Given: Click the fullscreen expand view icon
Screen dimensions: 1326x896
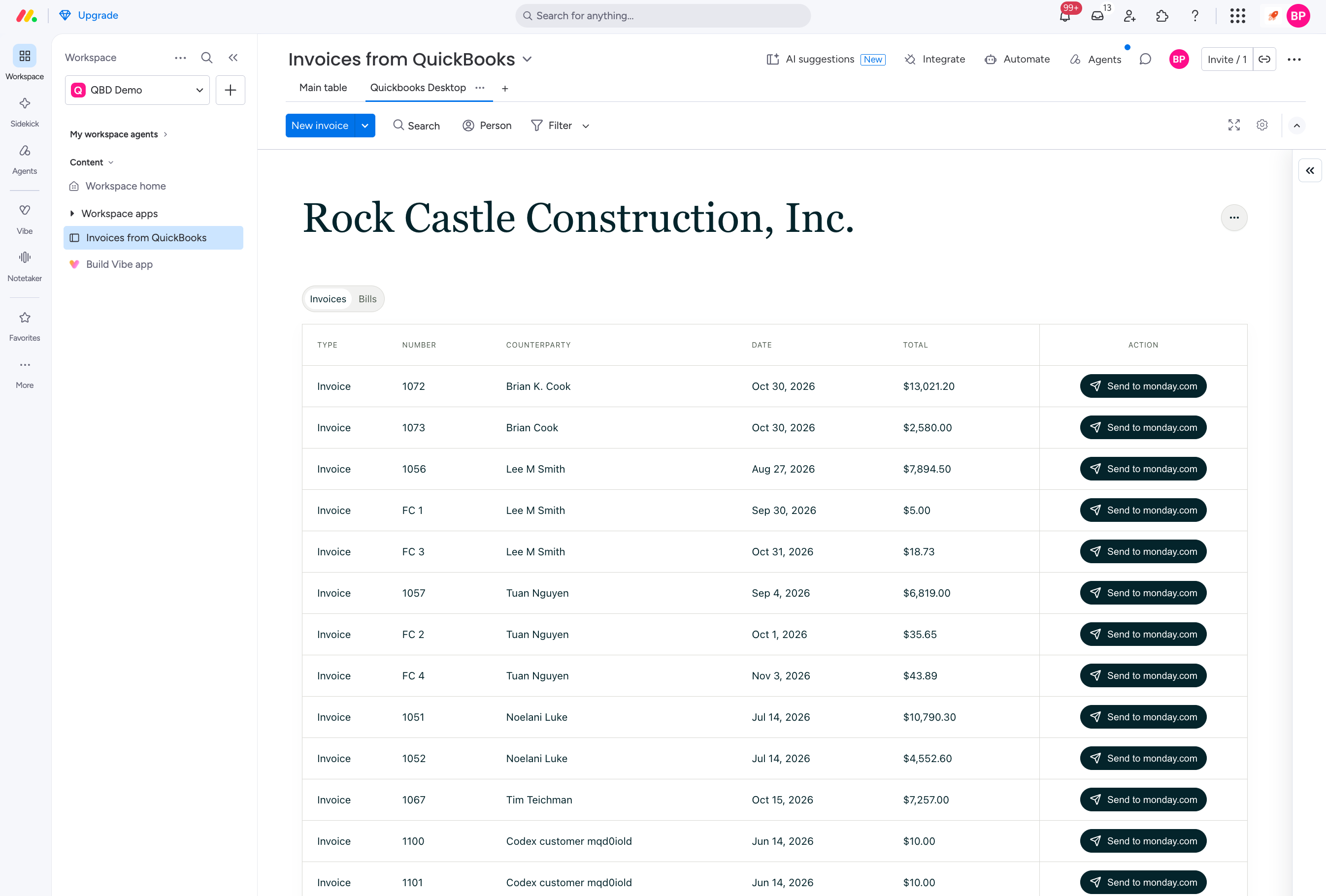Looking at the screenshot, I should [x=1233, y=126].
